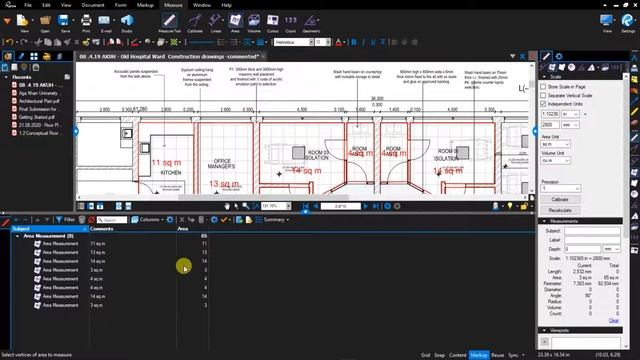Click the Open folder icon
The width and height of the screenshot is (640, 360).
45,22
